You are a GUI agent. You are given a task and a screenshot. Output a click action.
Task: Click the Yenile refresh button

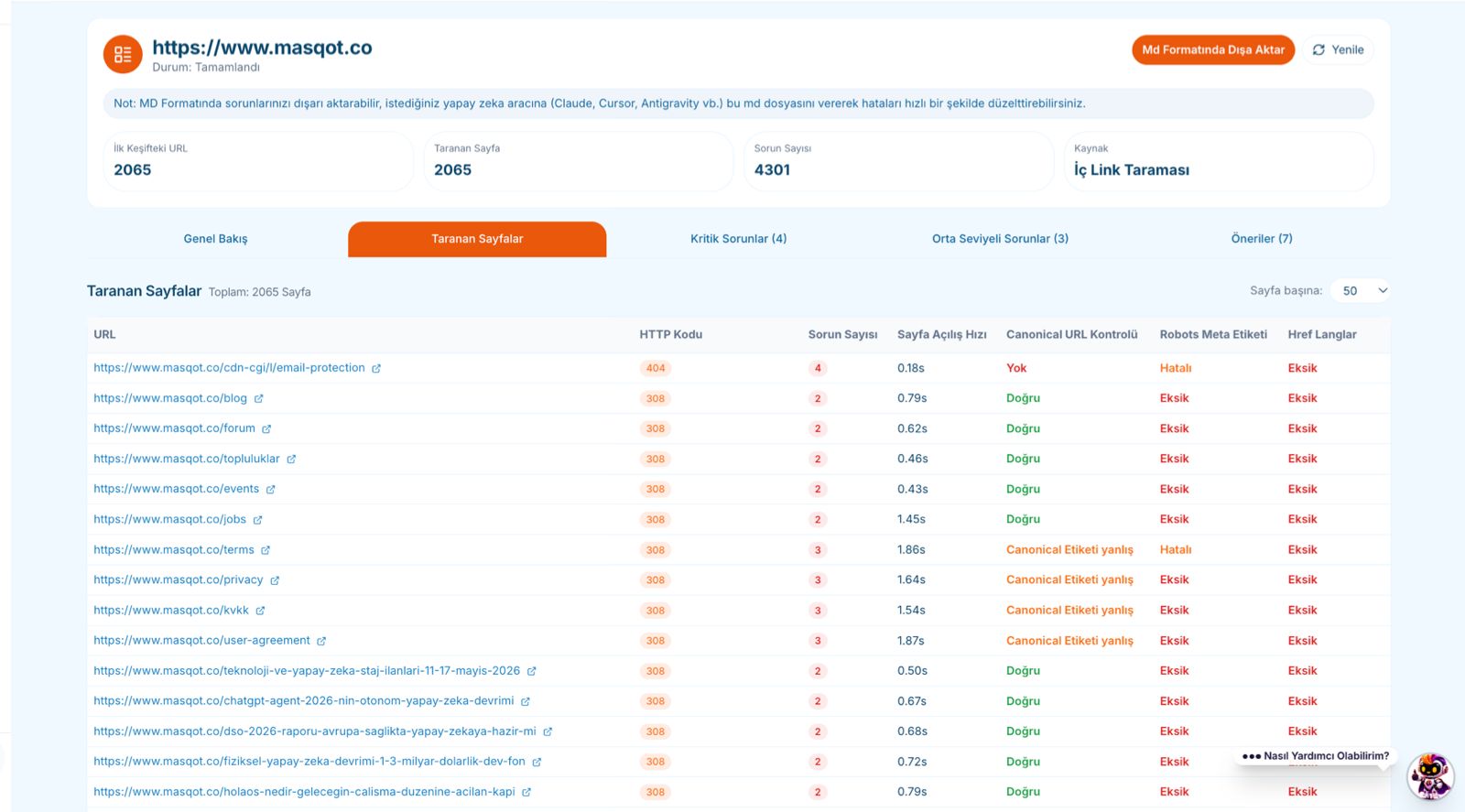(1338, 49)
